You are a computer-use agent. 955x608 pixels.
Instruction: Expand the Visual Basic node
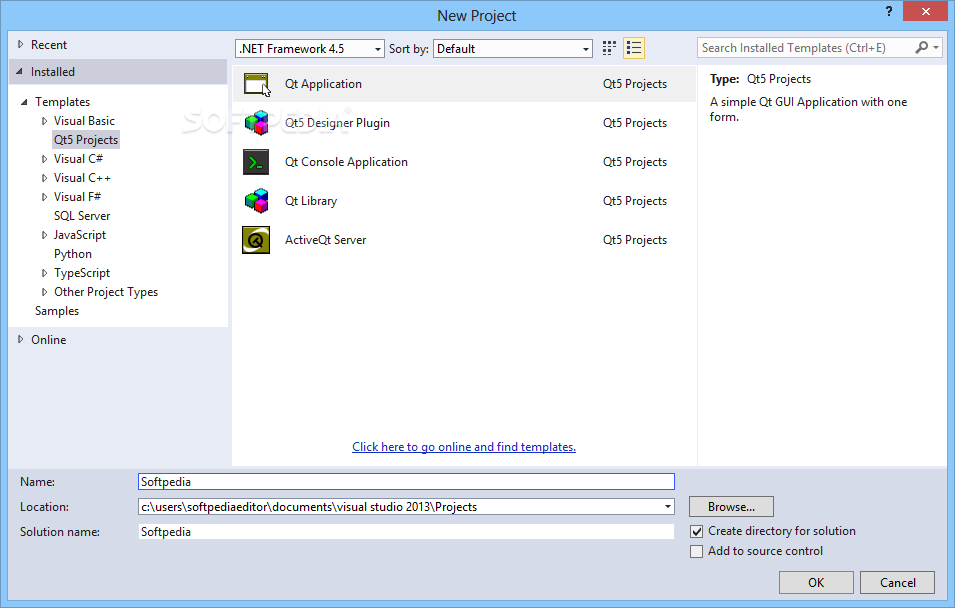pyautogui.click(x=44, y=121)
